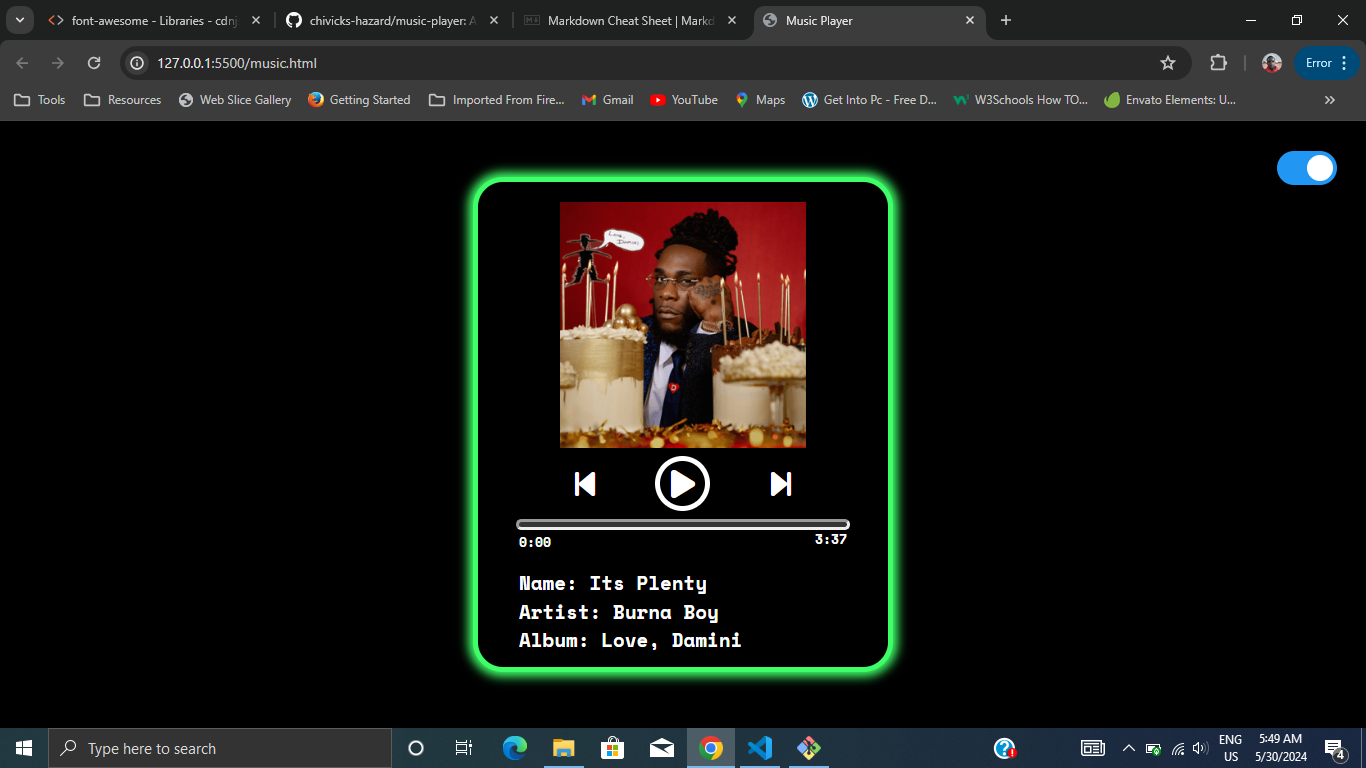The height and width of the screenshot is (768, 1366).
Task: Open the Get Into Pc bookmark
Action: click(x=870, y=100)
